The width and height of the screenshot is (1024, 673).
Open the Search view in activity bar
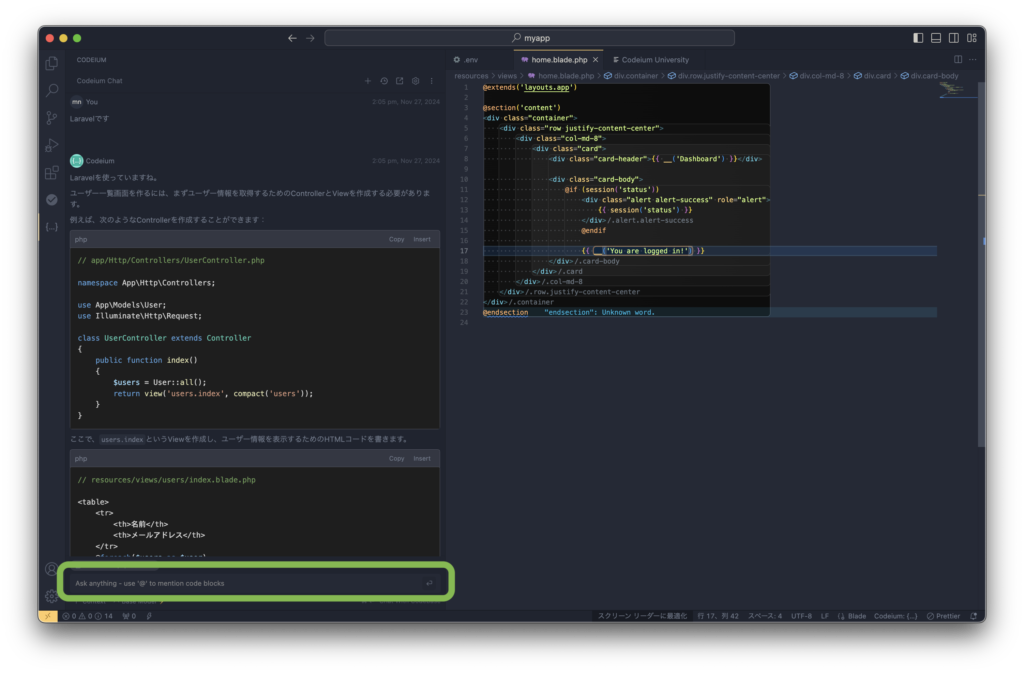(x=52, y=91)
